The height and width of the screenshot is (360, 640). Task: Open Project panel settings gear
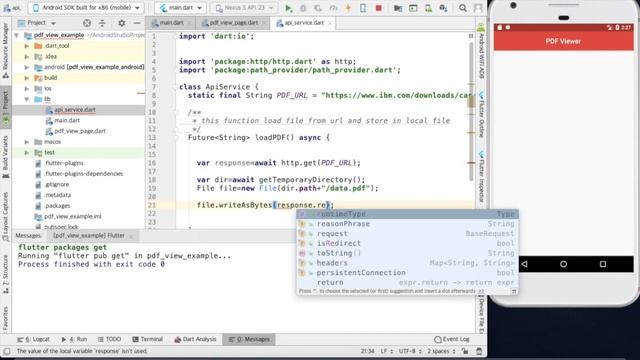pyautogui.click(x=122, y=23)
